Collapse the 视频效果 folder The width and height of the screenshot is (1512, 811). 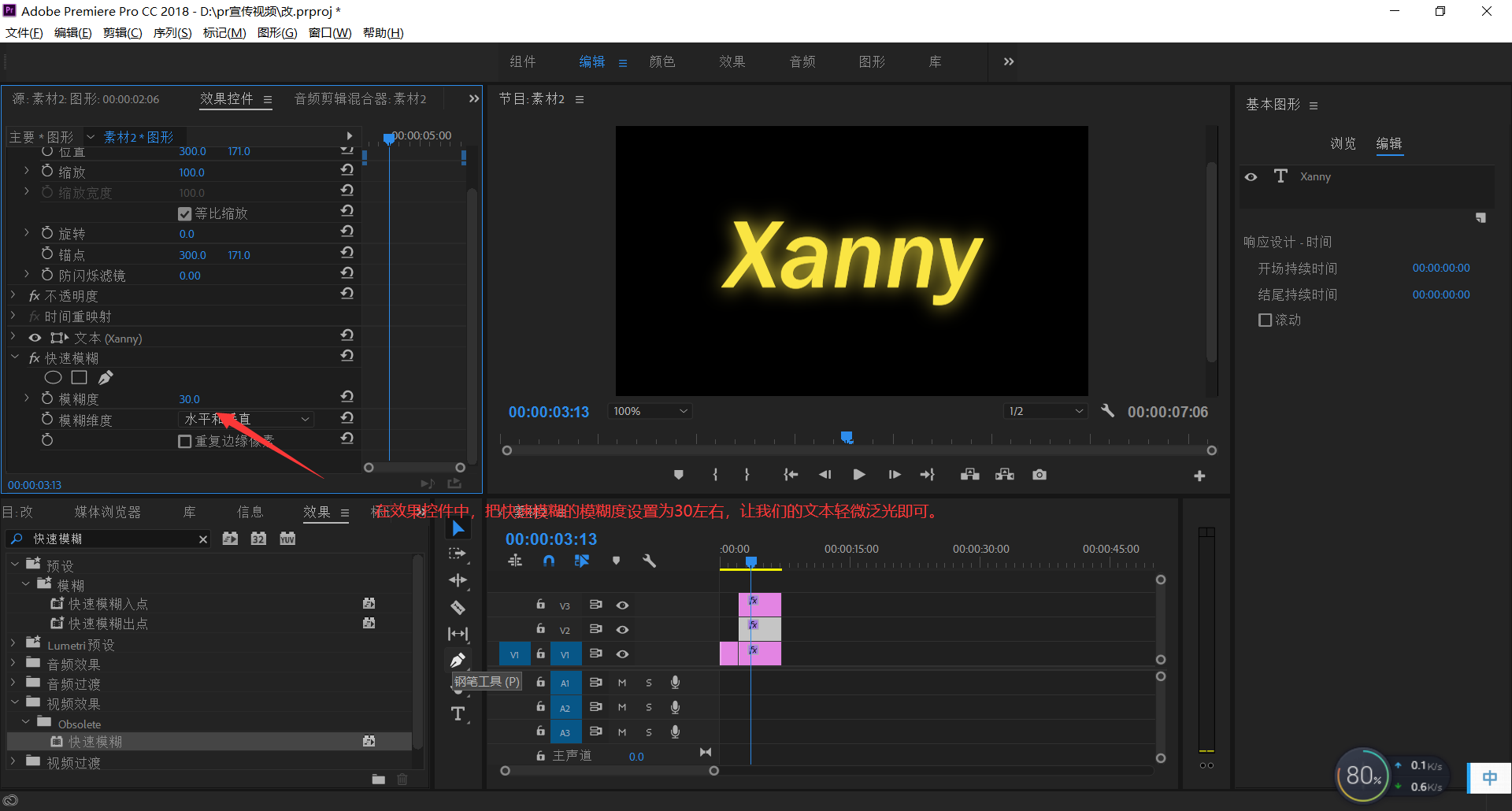point(13,702)
